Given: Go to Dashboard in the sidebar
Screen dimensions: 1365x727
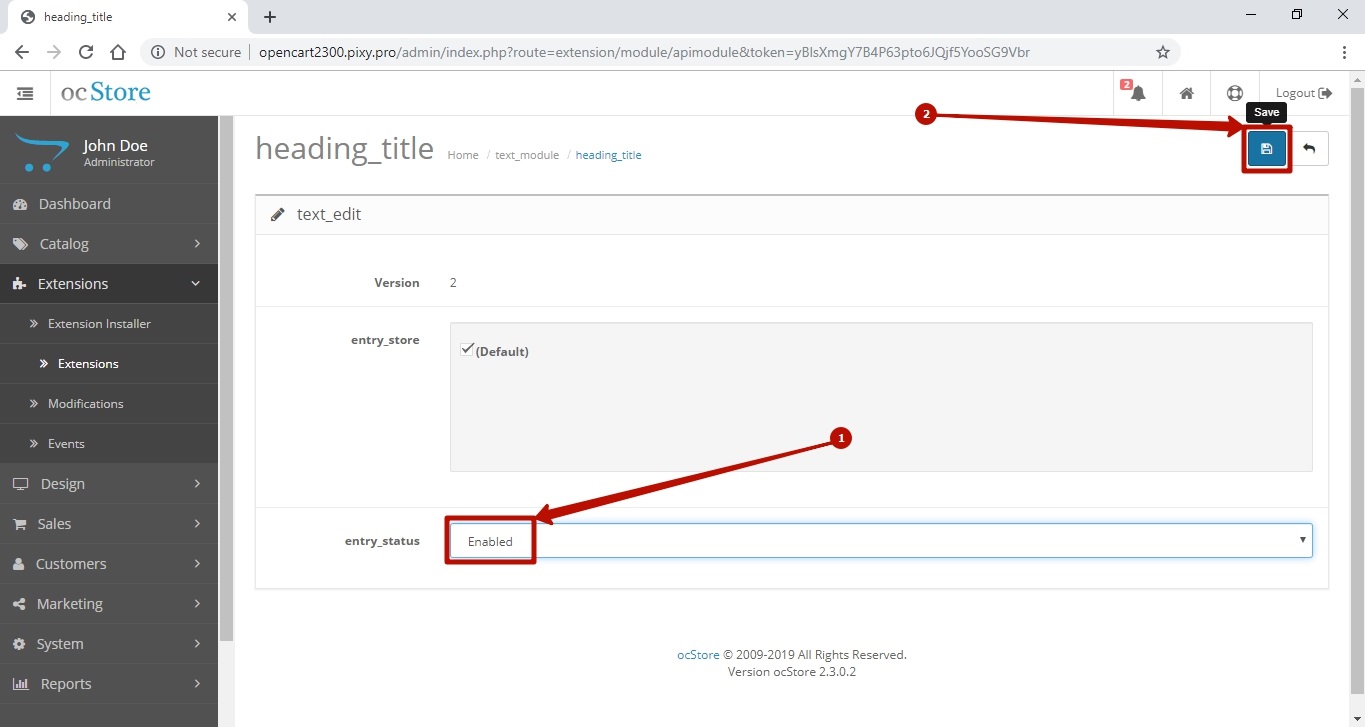Looking at the screenshot, I should click(x=74, y=204).
